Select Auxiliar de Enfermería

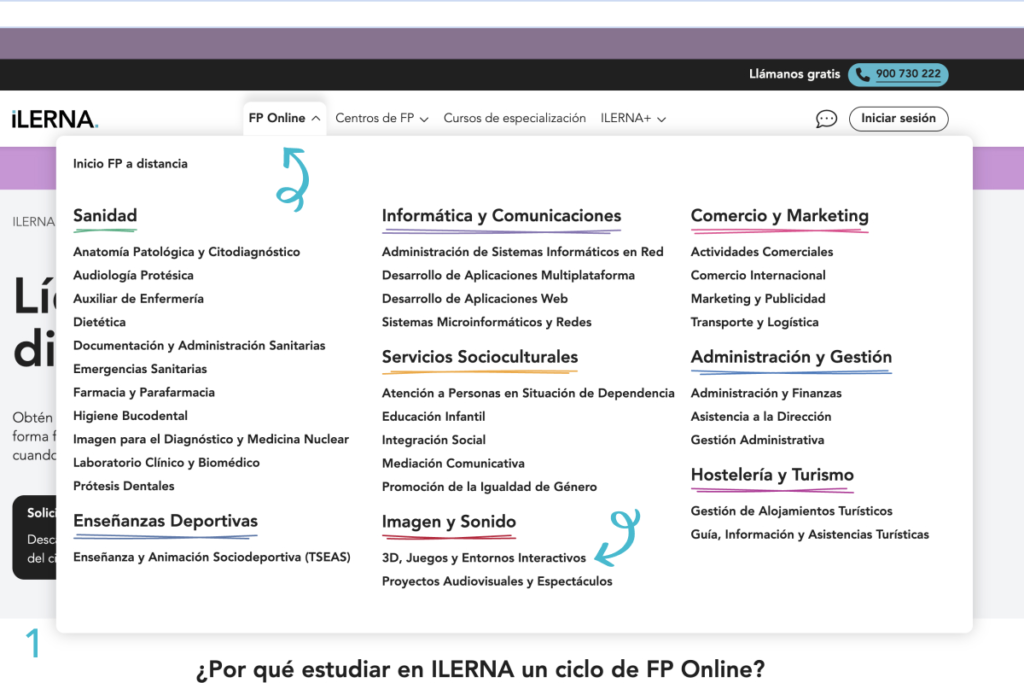pos(138,298)
